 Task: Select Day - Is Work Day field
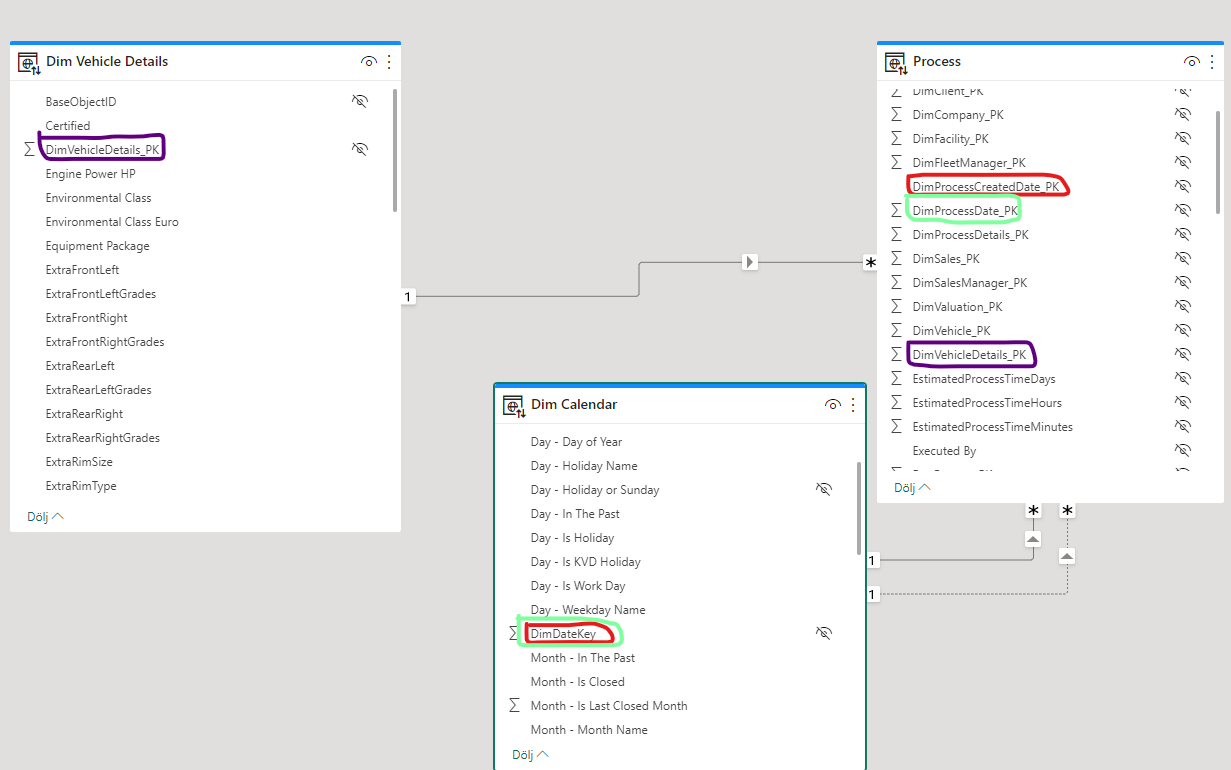[578, 585]
